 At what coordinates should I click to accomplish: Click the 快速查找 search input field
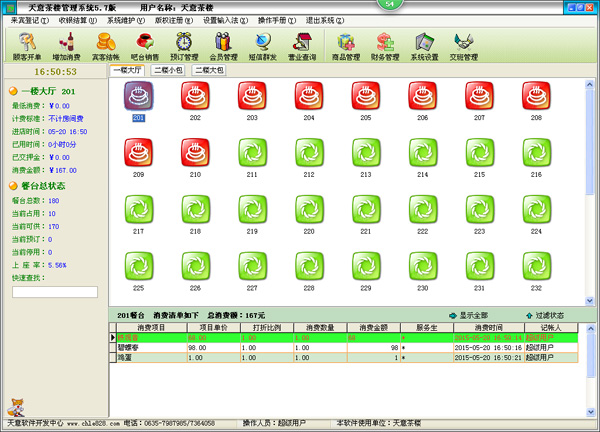(x=54, y=292)
